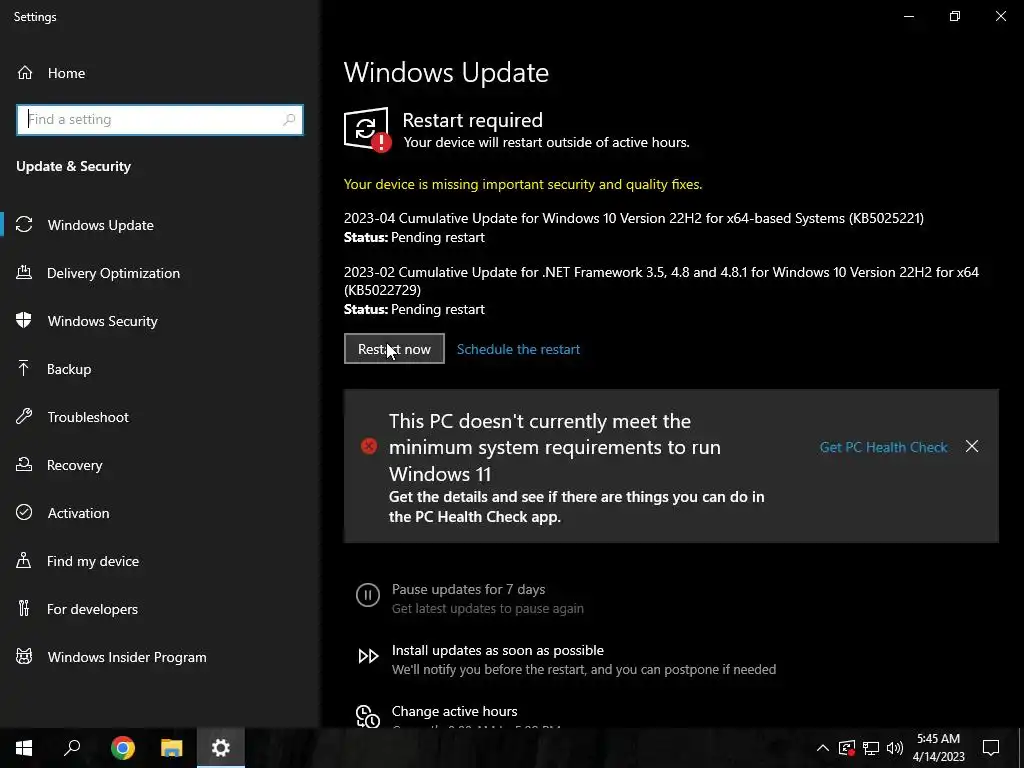Click the For developers tools icon
Screen dimensions: 1024x768
click(x=24, y=609)
